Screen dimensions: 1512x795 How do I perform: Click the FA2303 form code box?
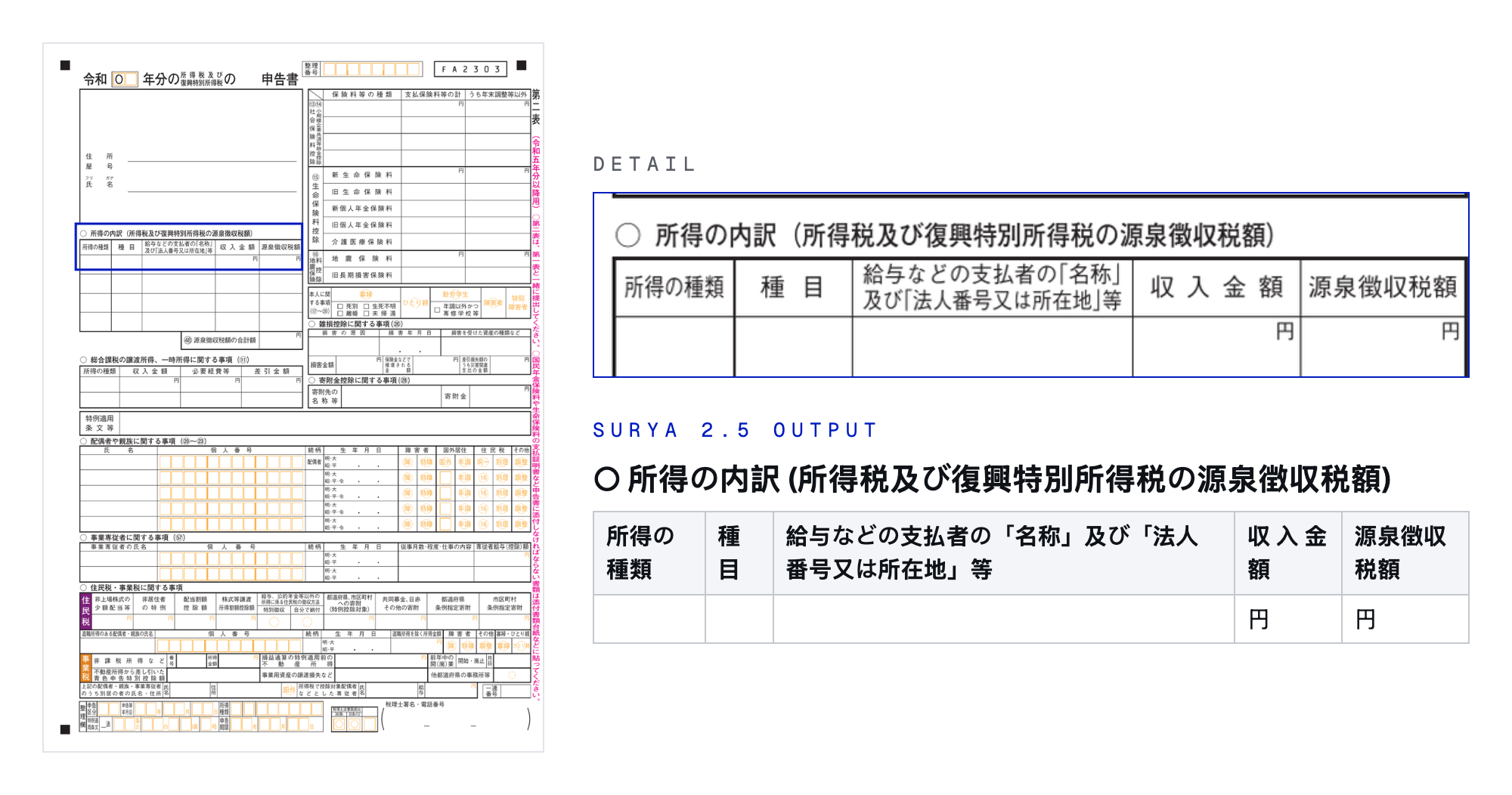[x=471, y=70]
